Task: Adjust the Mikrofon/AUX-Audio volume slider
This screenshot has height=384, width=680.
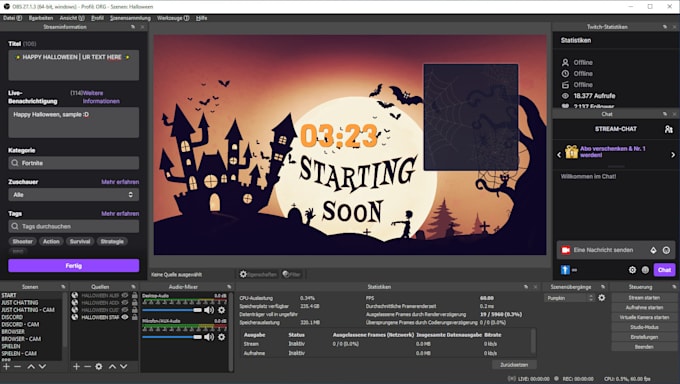Action: coord(172,337)
